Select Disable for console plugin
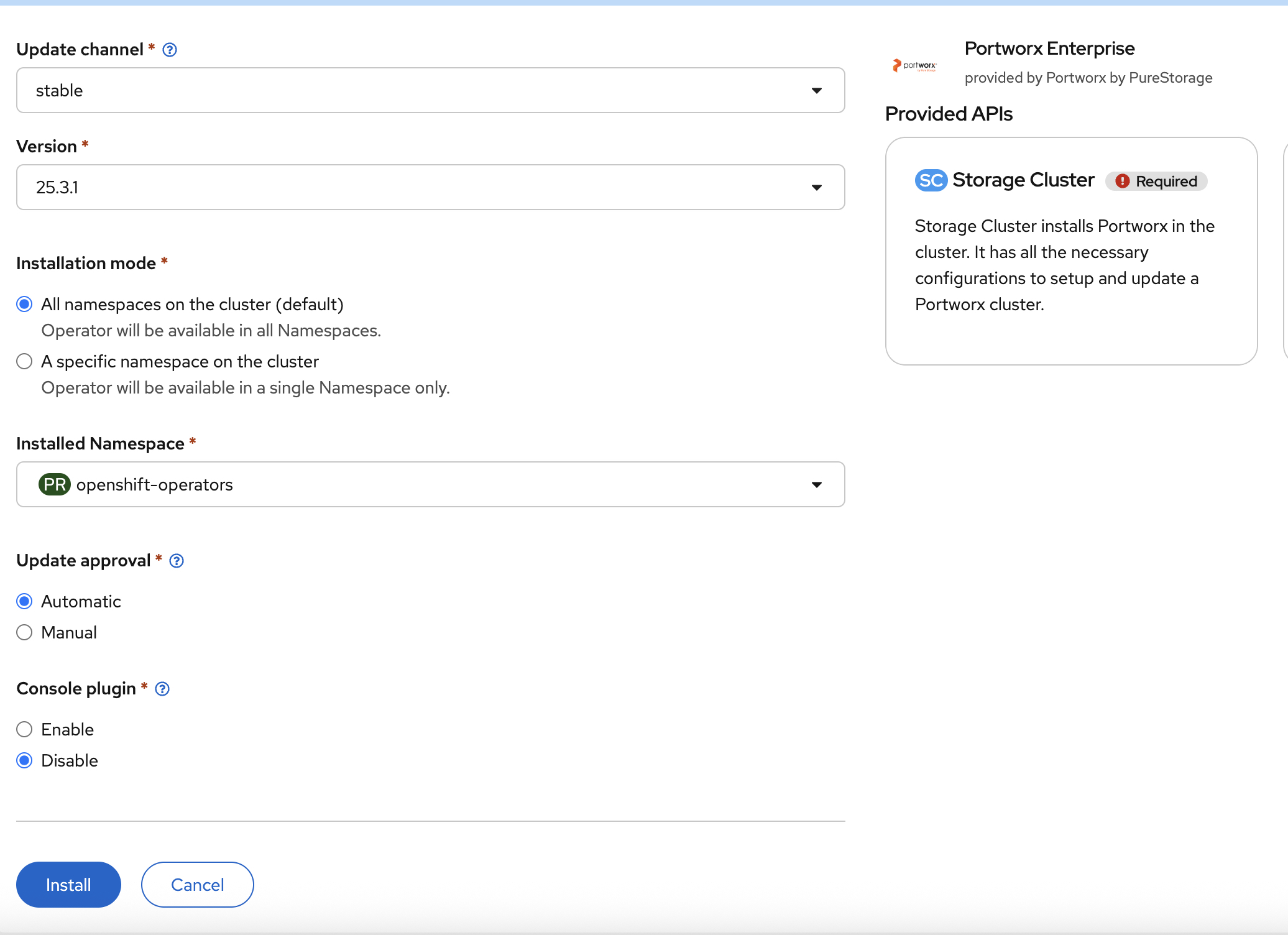The width and height of the screenshot is (1288, 935). click(x=24, y=760)
